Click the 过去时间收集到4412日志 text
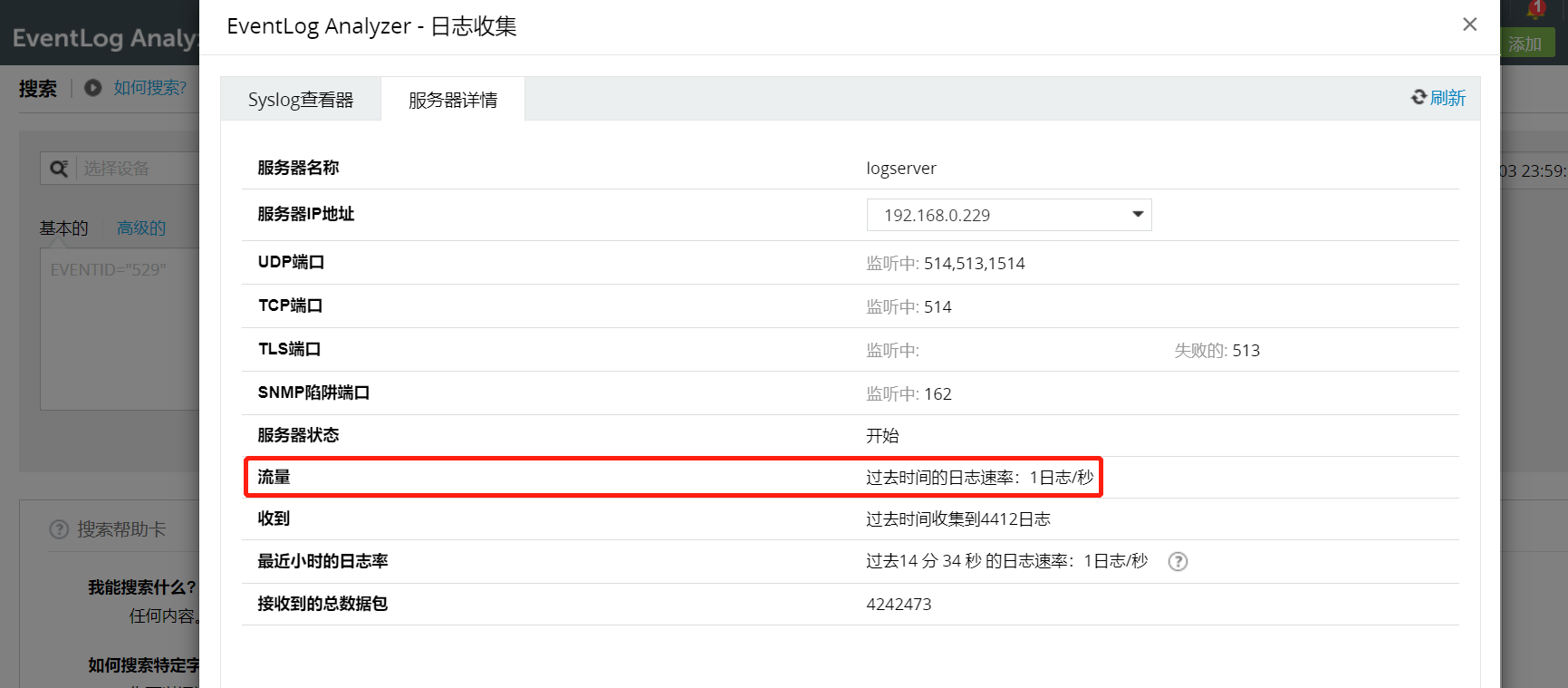The image size is (1568, 688). pos(958,518)
